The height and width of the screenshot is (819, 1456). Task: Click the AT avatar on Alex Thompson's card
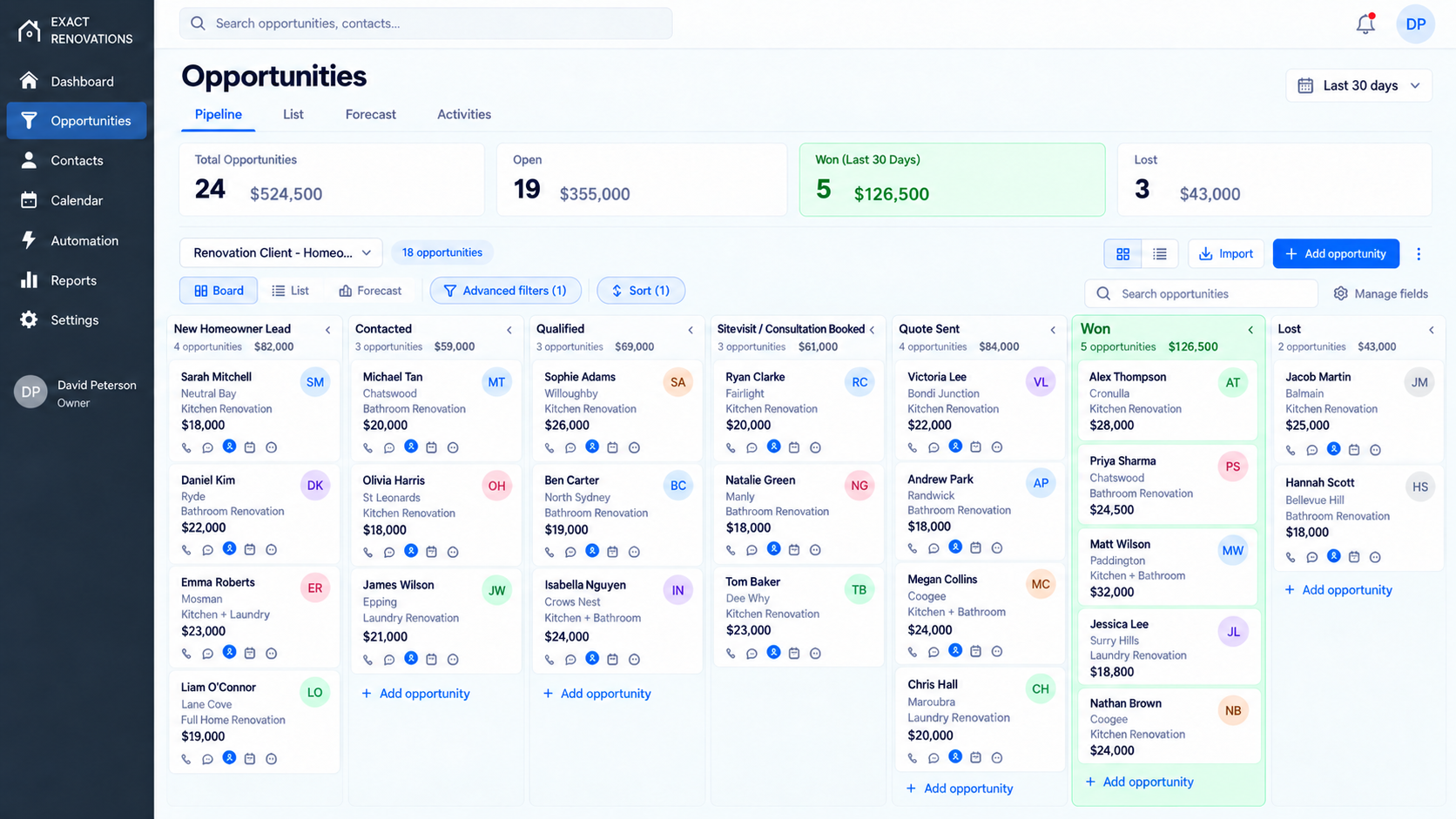[1232, 383]
